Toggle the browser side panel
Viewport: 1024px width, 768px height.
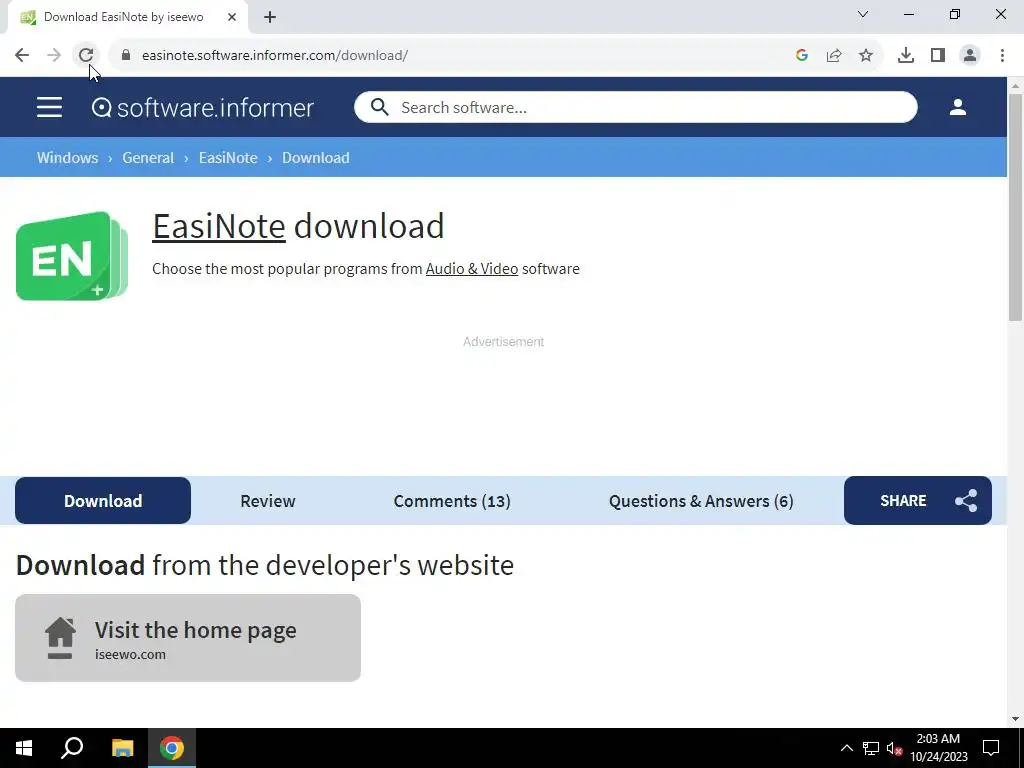pos(938,56)
